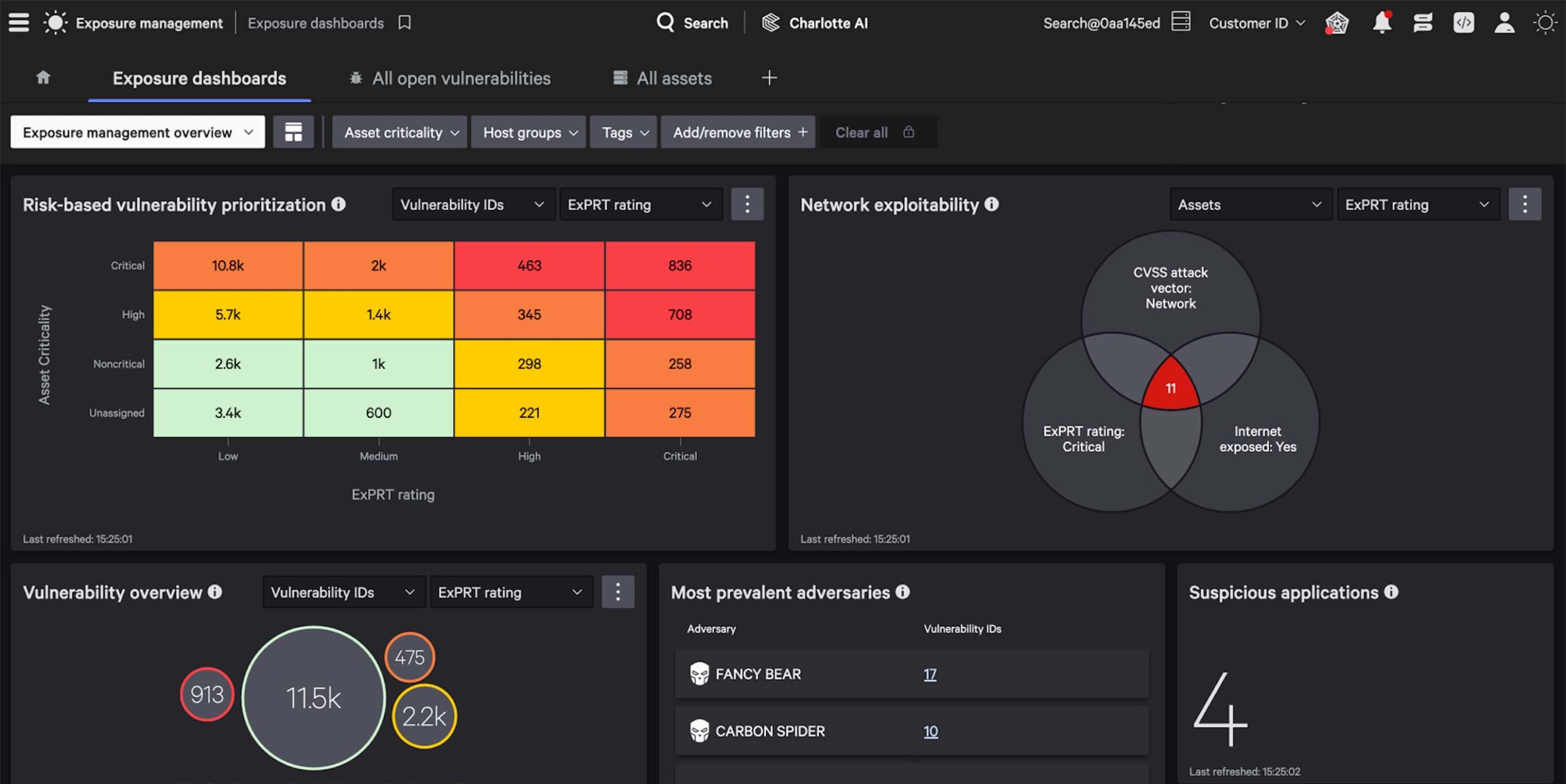This screenshot has width=1566, height=784.
Task: Open FANCY BEAR vulnerability count 17 link
Action: [930, 674]
